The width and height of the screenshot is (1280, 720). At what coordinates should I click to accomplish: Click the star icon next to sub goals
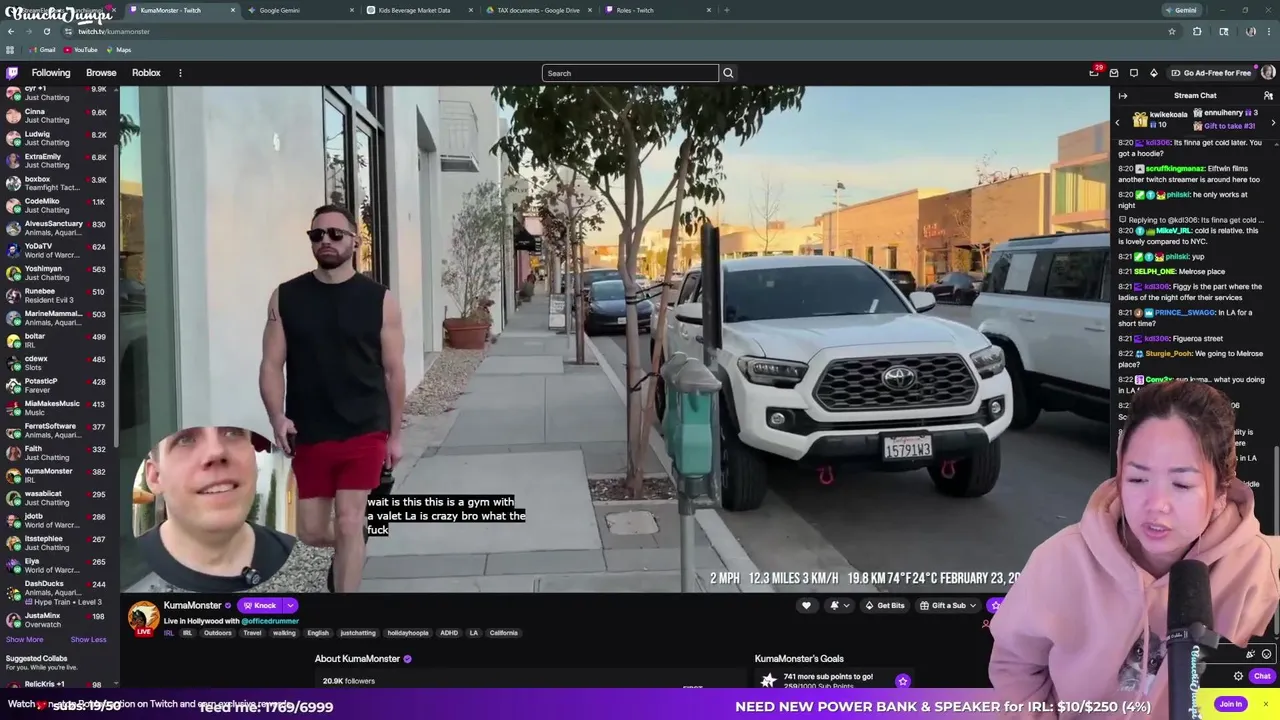tap(902, 681)
